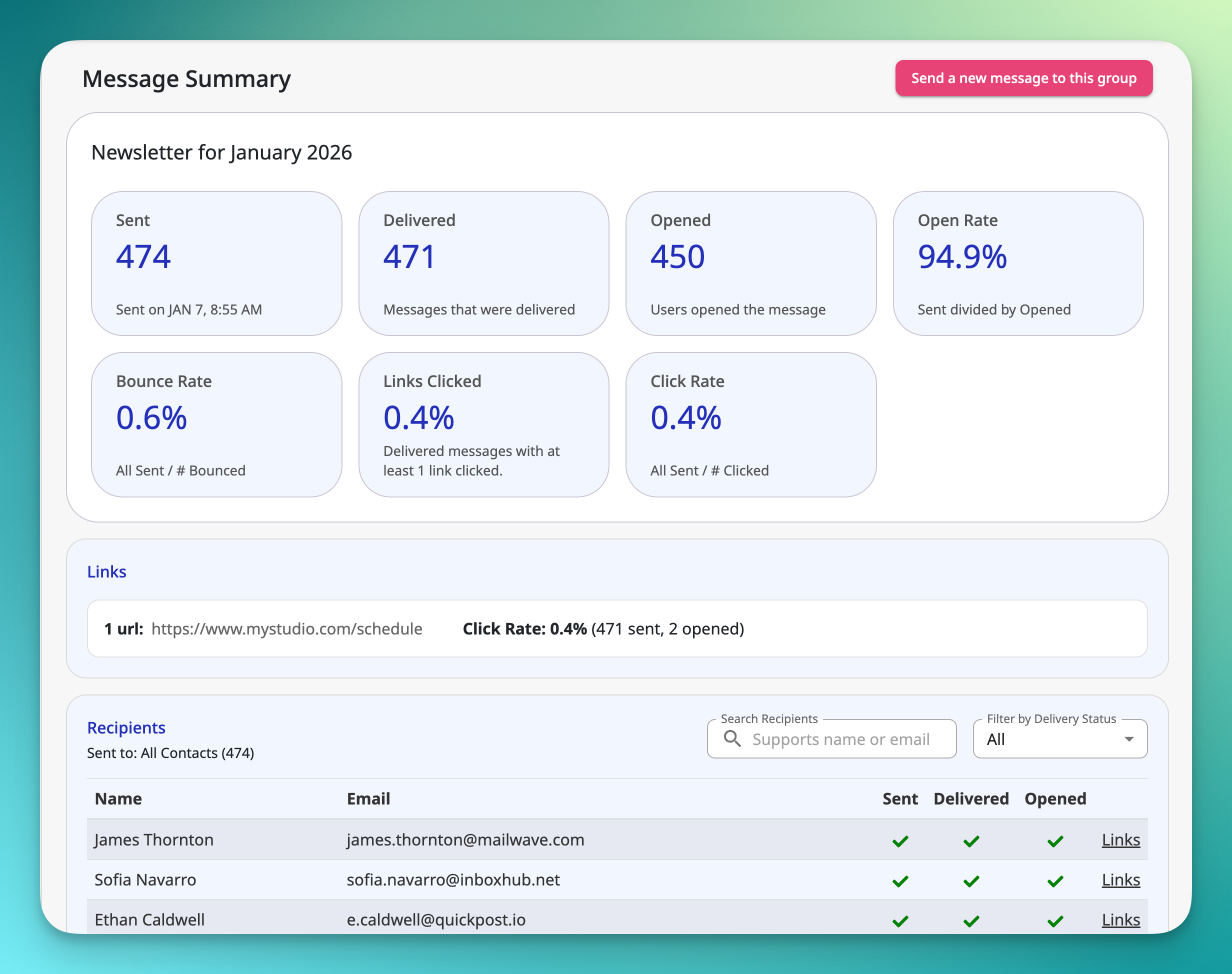Click Ethan Caldwell's Opened checkmark
Screen dimensions: 1232x974
coord(1054,920)
